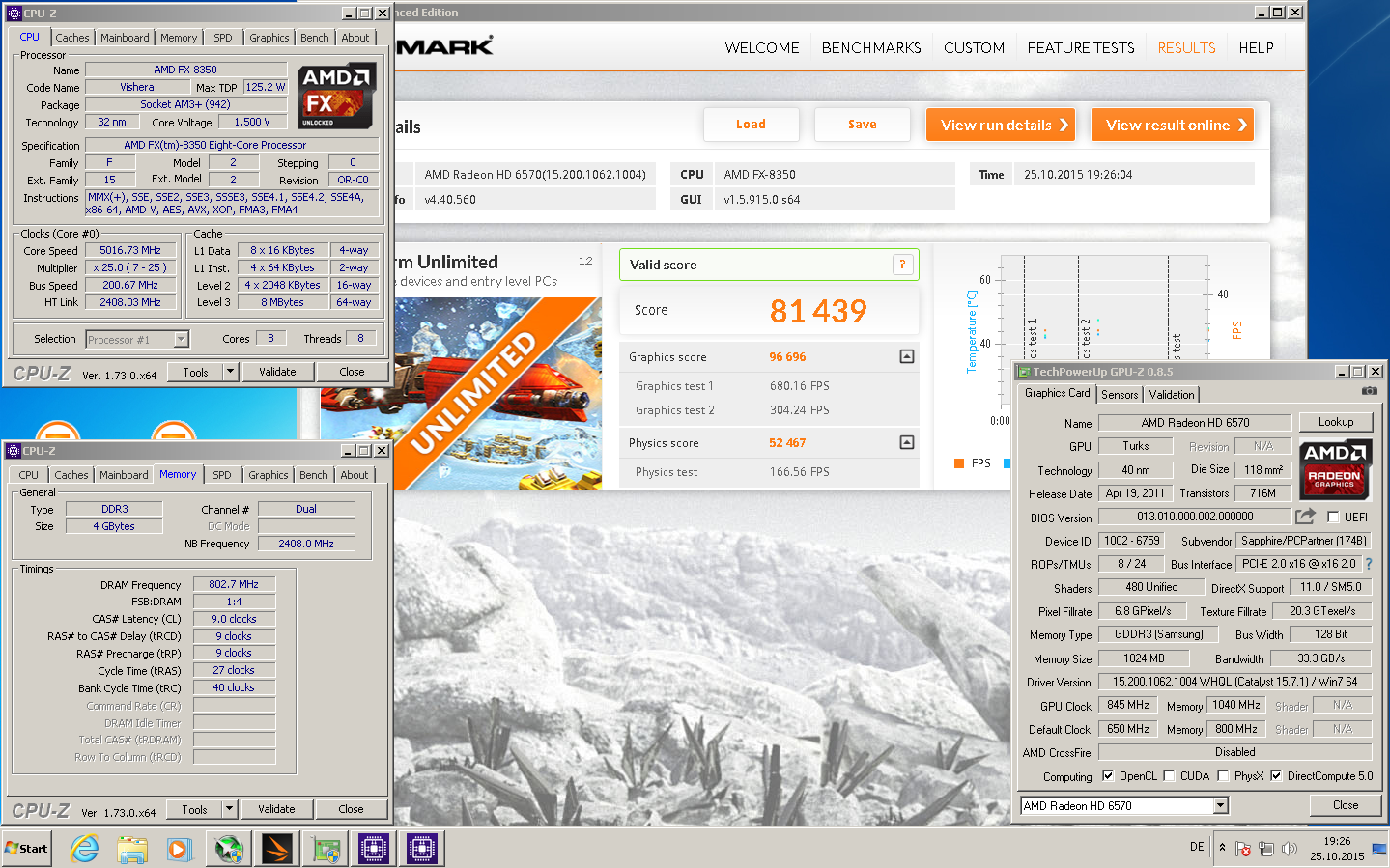
Task: Show hidden tray icons chevron
Action: click(1222, 848)
